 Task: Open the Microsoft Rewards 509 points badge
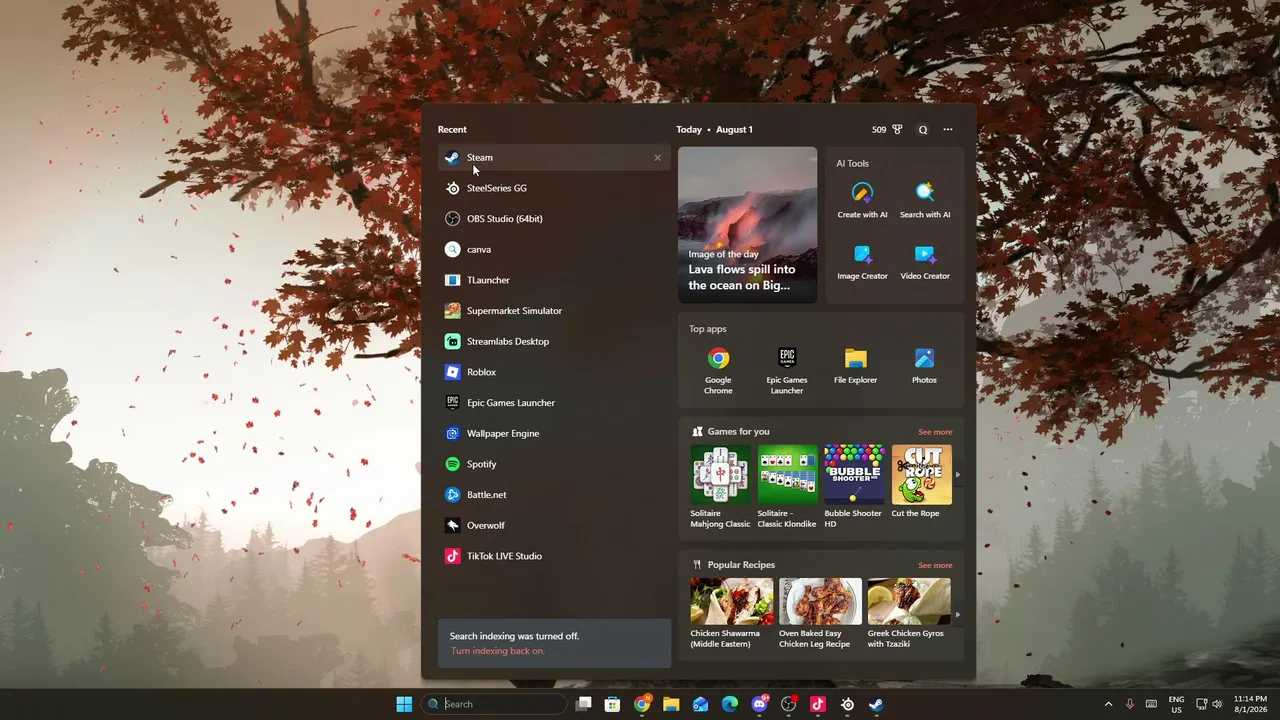click(887, 130)
